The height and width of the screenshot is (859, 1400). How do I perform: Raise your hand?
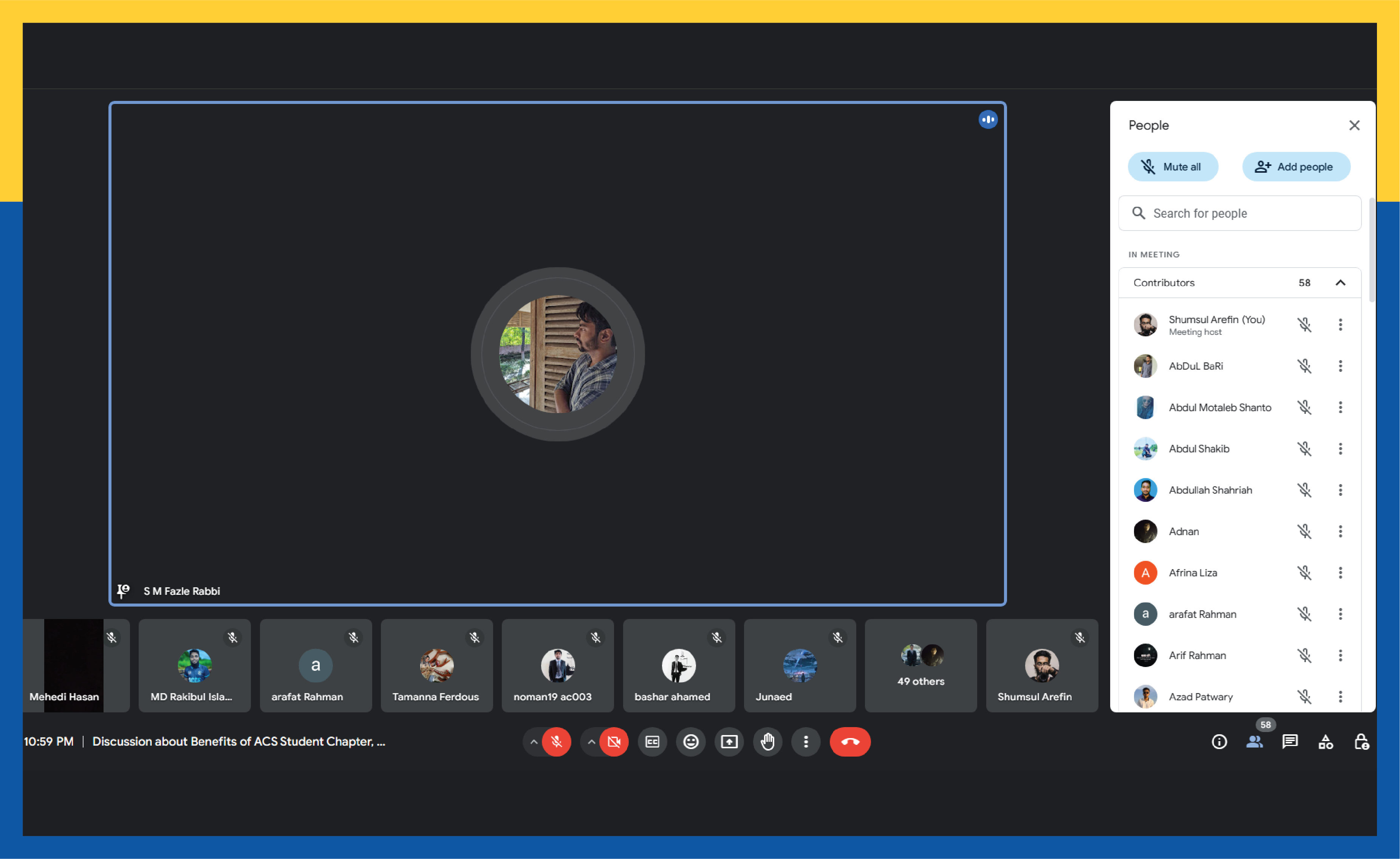click(767, 742)
